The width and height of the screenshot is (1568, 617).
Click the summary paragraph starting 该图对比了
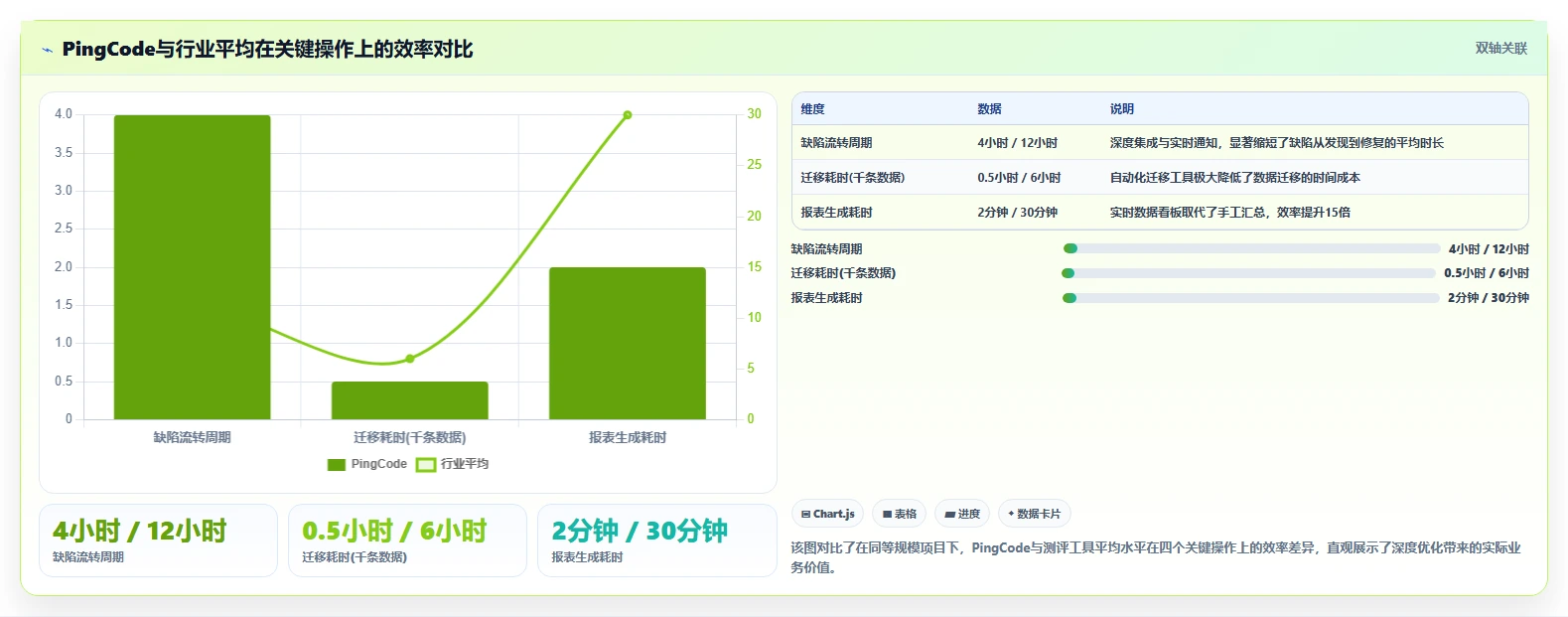(x=1156, y=557)
